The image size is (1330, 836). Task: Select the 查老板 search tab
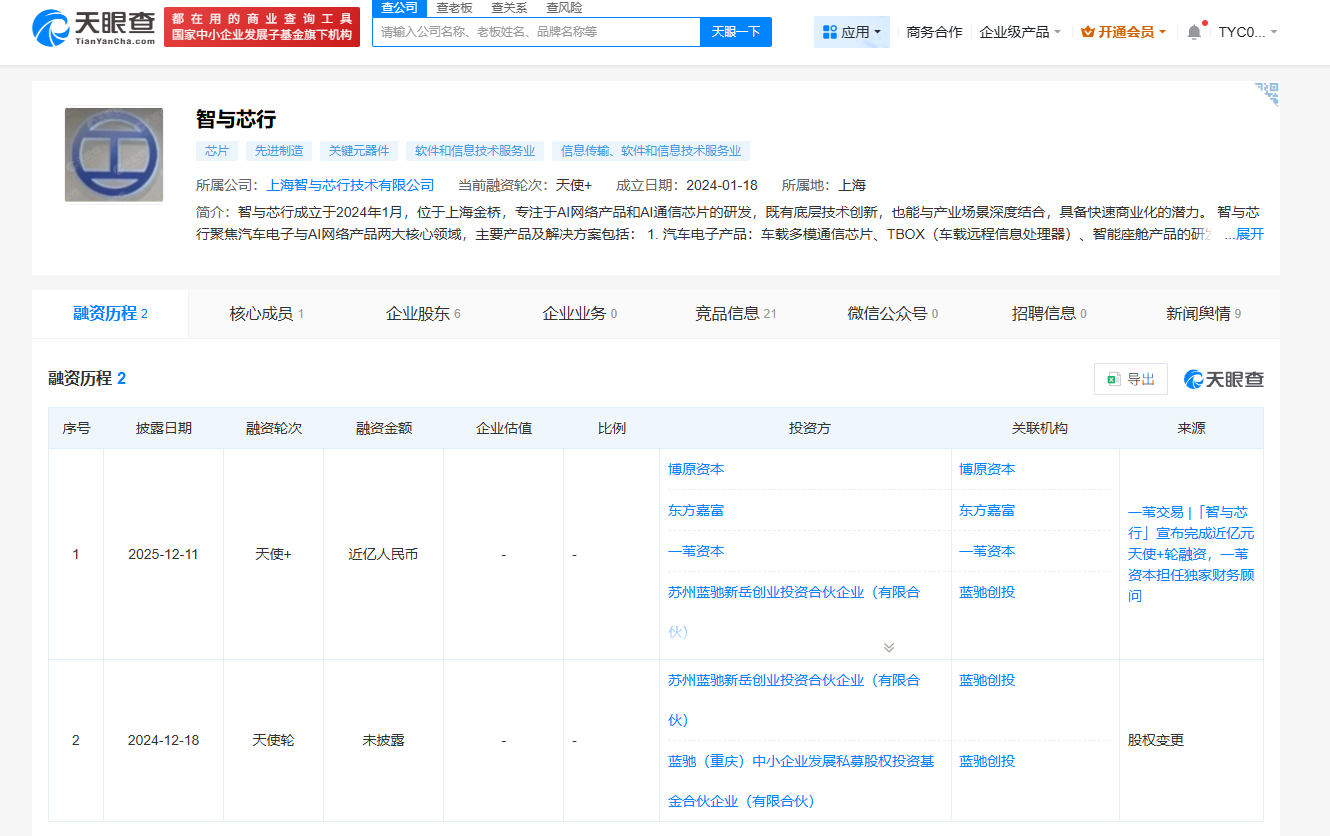pyautogui.click(x=454, y=8)
